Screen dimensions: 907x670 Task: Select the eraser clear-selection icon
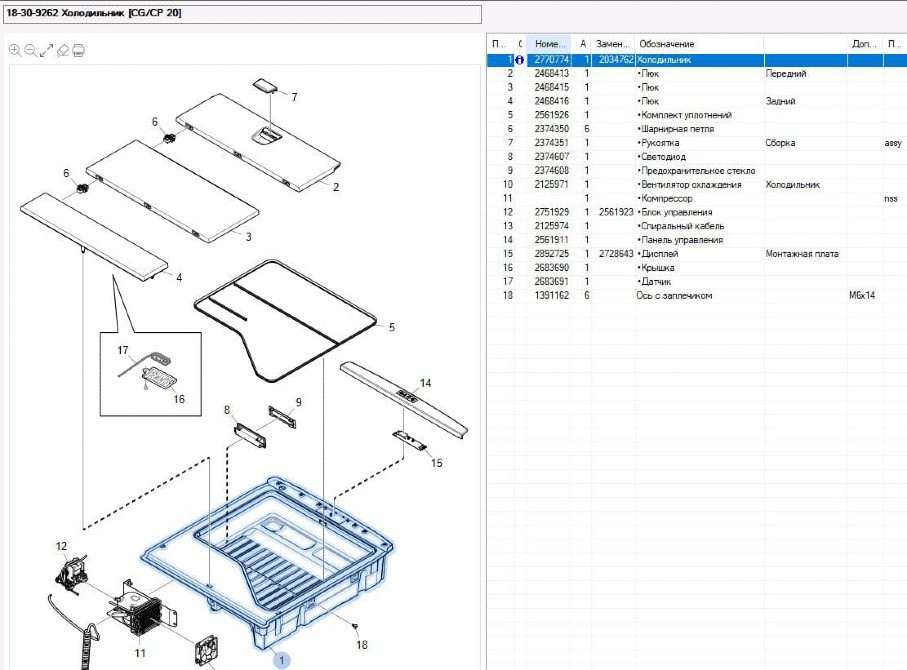pyautogui.click(x=63, y=50)
